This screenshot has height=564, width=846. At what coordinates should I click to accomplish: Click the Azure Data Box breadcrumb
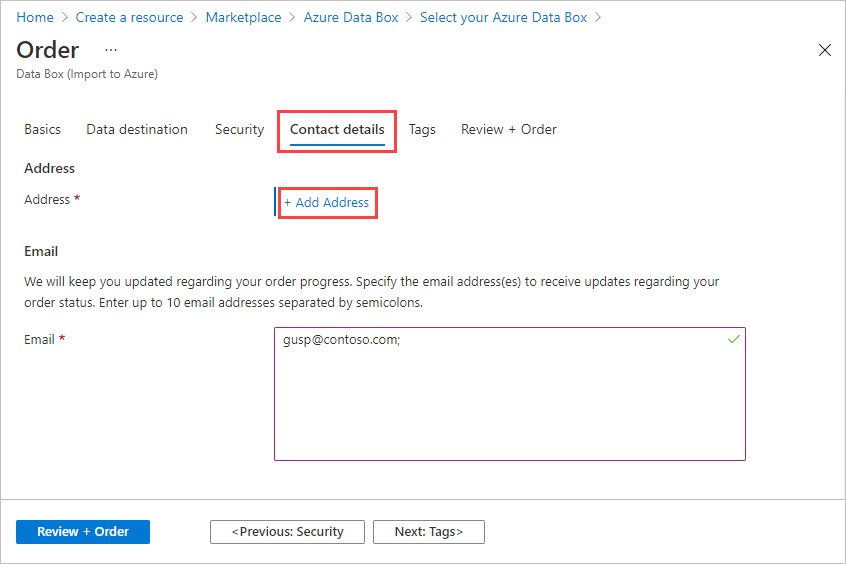pos(350,17)
